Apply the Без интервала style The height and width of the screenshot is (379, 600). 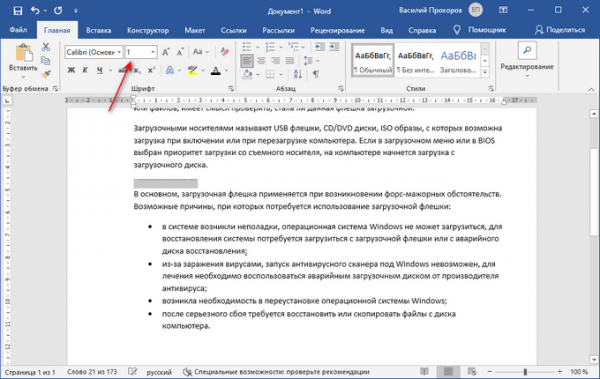(416, 60)
